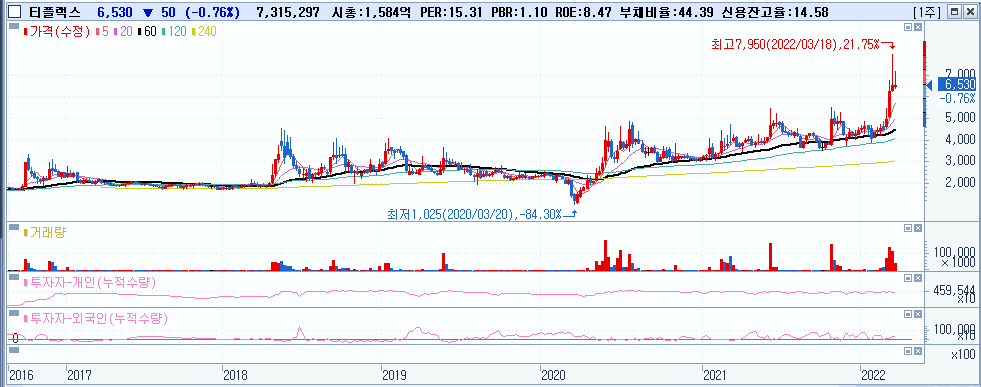This screenshot has width=981, height=387.
Task: Maximize the price chart panel
Action: click(x=908, y=27)
